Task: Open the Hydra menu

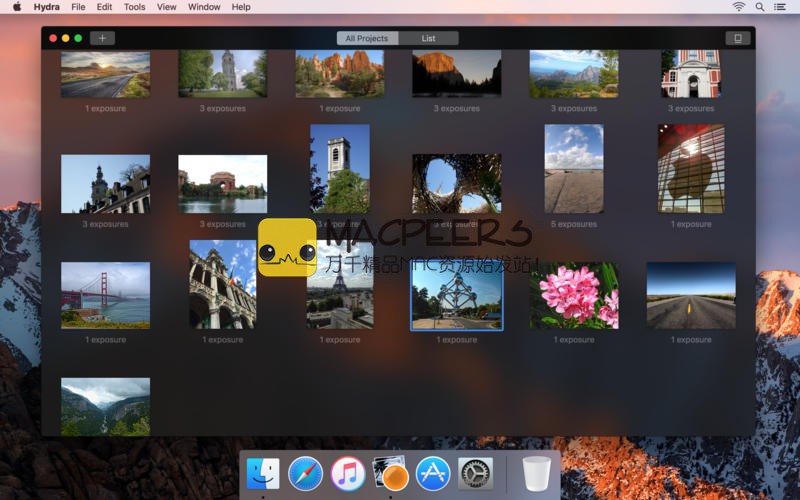Action: [x=46, y=7]
